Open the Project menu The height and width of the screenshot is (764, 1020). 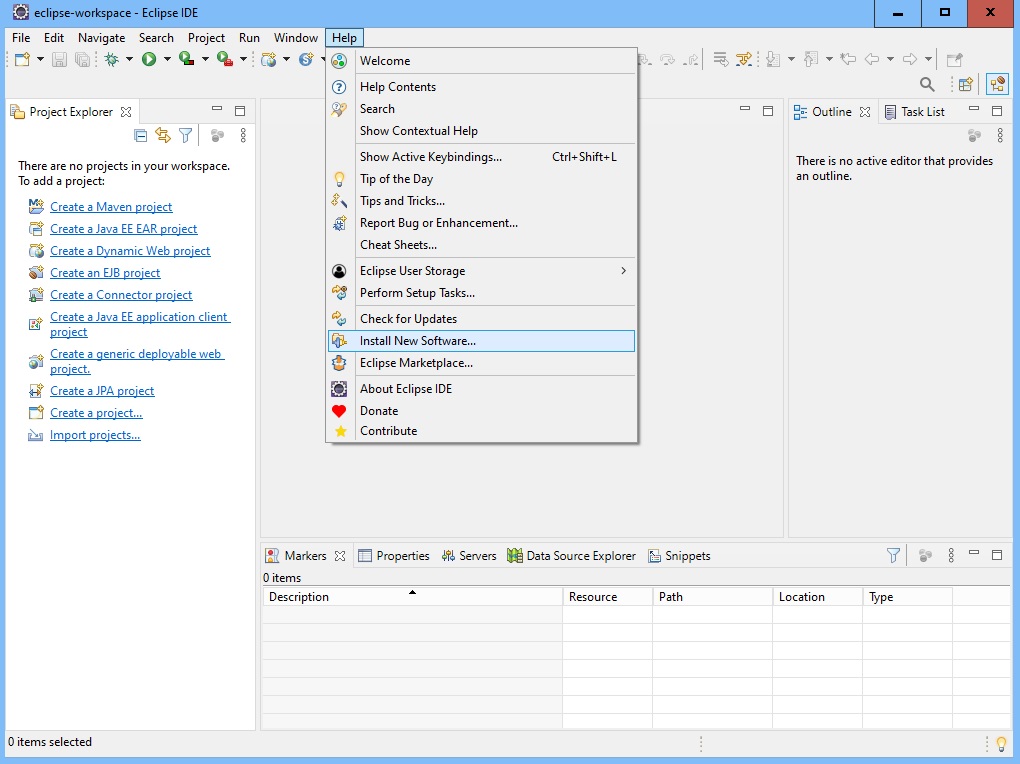[206, 38]
